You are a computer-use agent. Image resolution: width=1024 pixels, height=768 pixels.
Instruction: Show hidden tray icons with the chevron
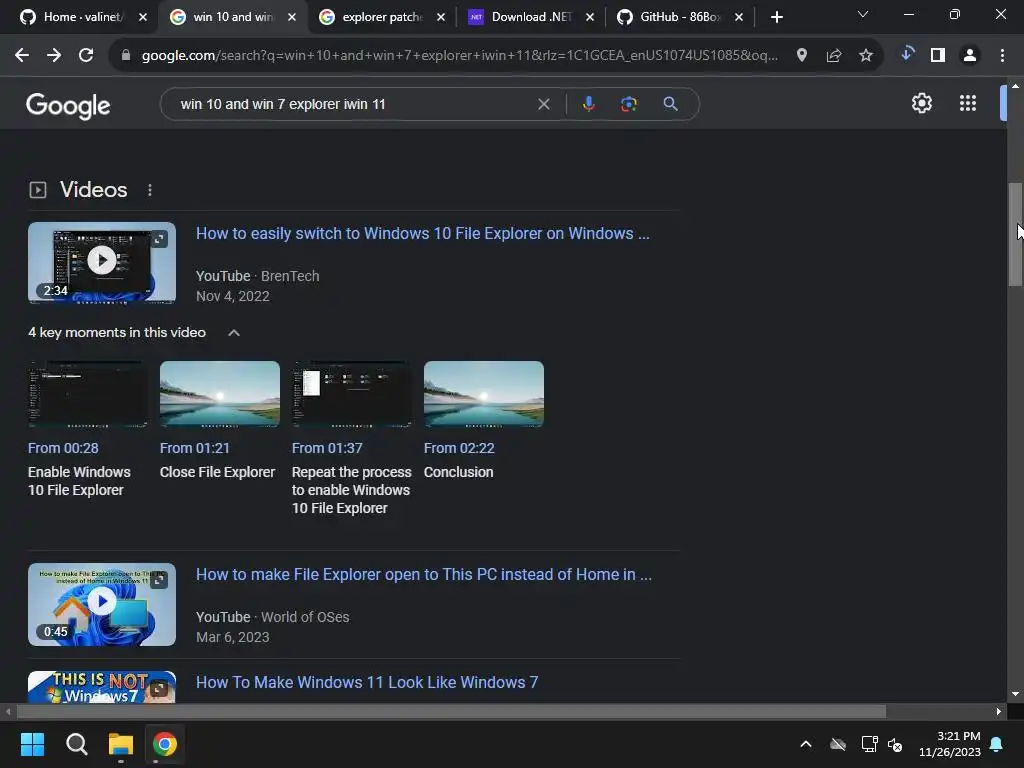pyautogui.click(x=806, y=744)
